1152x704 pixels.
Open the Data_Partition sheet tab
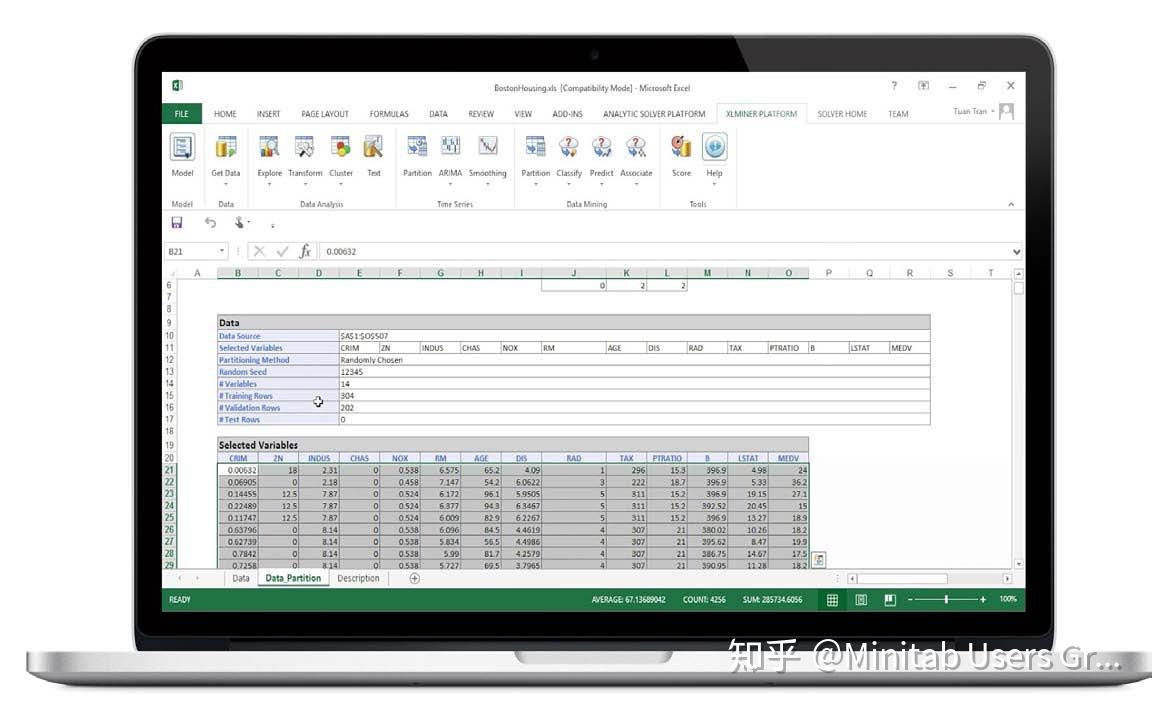coord(294,578)
